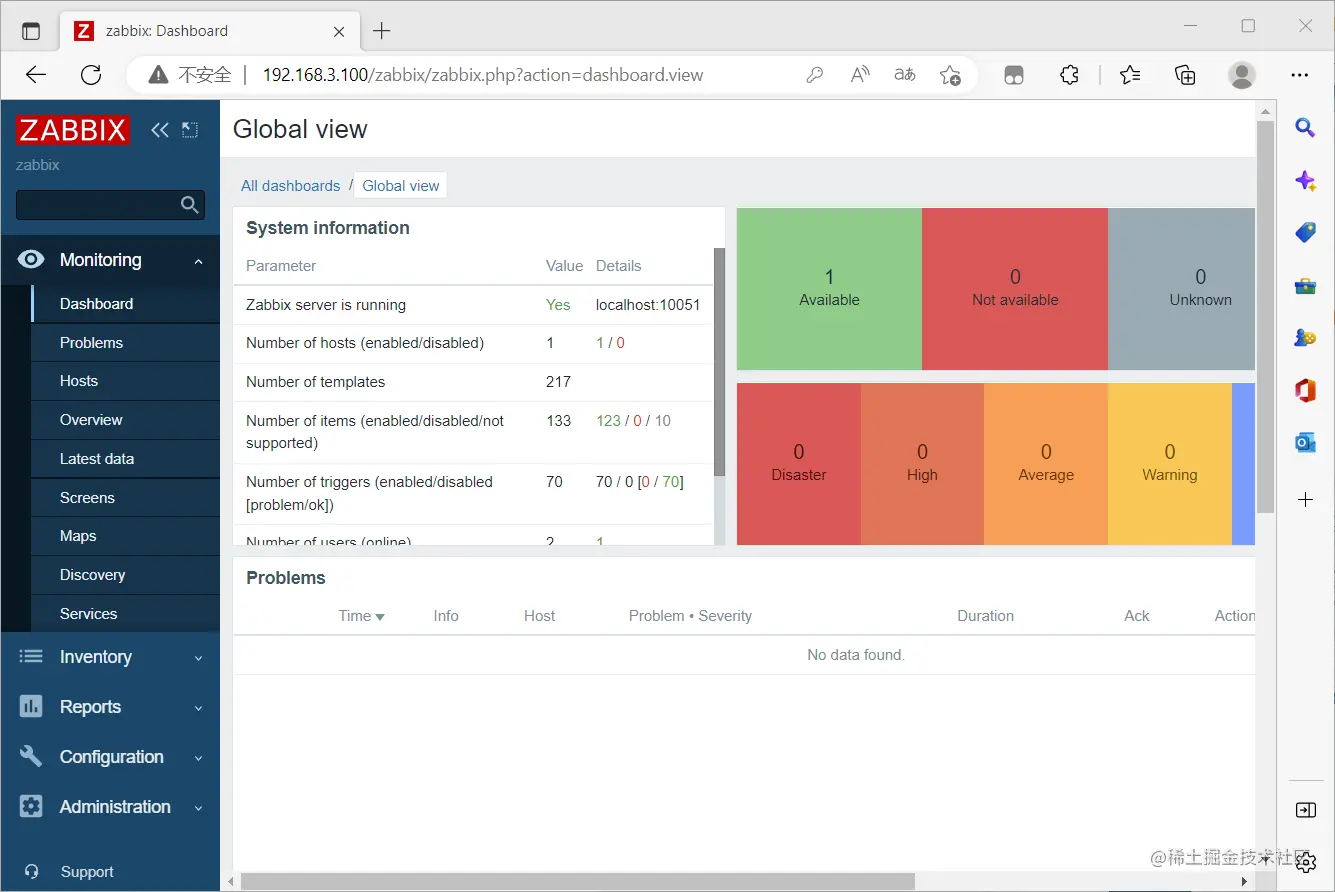Screen dimensions: 1335x892
Task: Click the read aloud icon
Action: point(860,75)
